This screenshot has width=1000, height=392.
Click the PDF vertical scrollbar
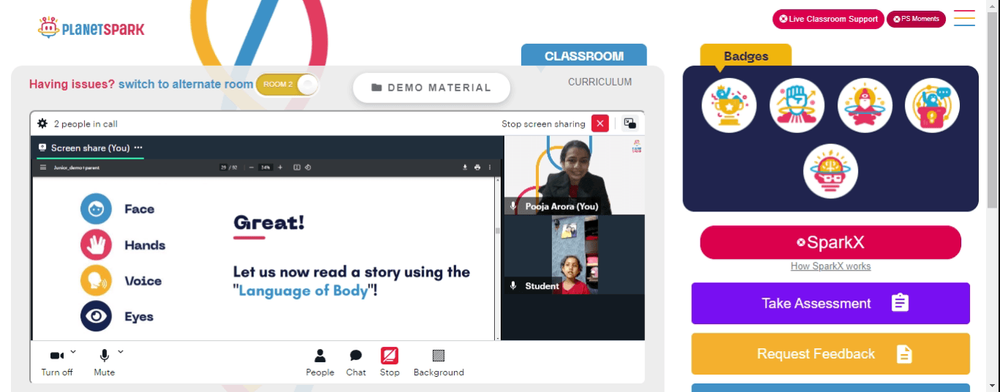click(x=498, y=258)
